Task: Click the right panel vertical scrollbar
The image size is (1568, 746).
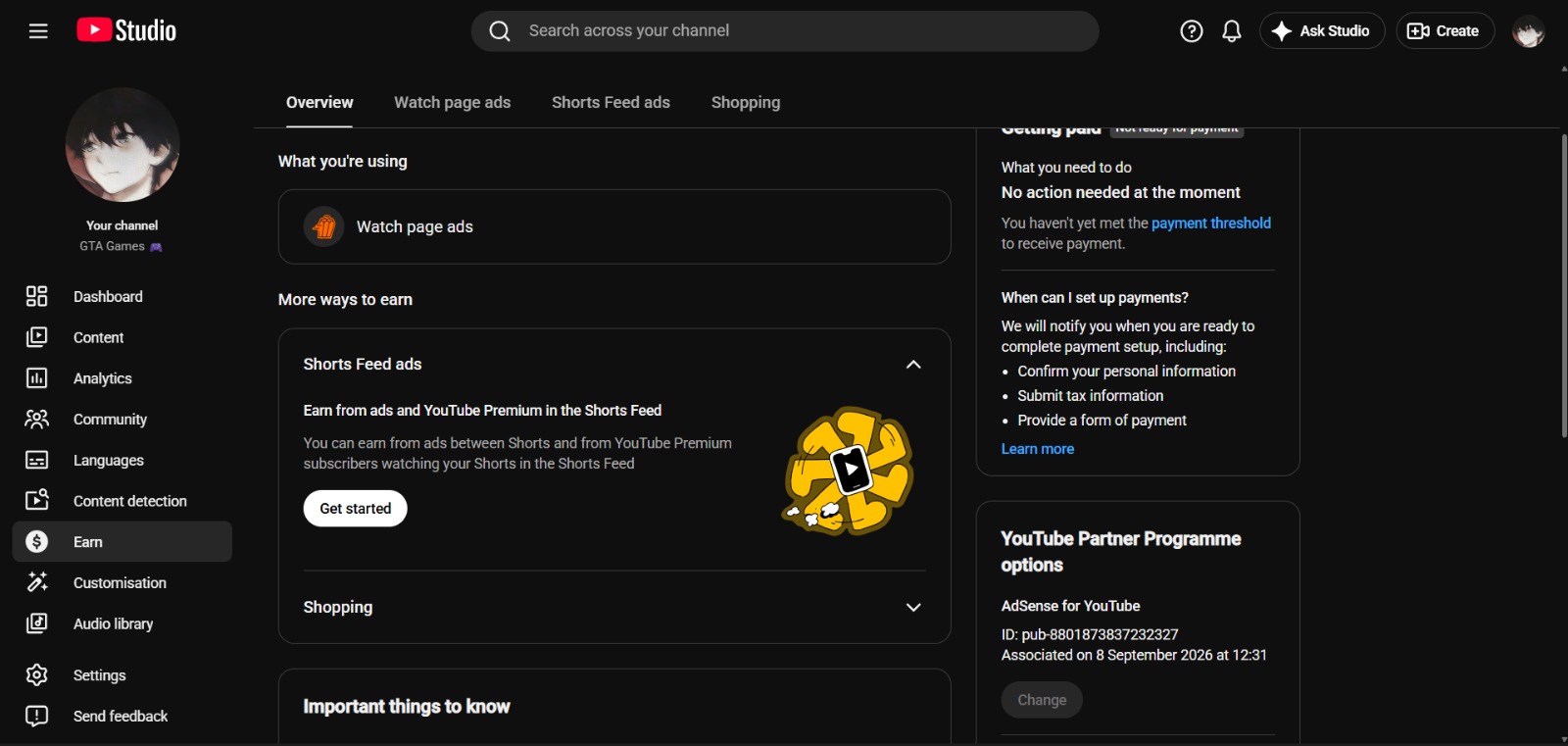Action: [x=1563, y=284]
